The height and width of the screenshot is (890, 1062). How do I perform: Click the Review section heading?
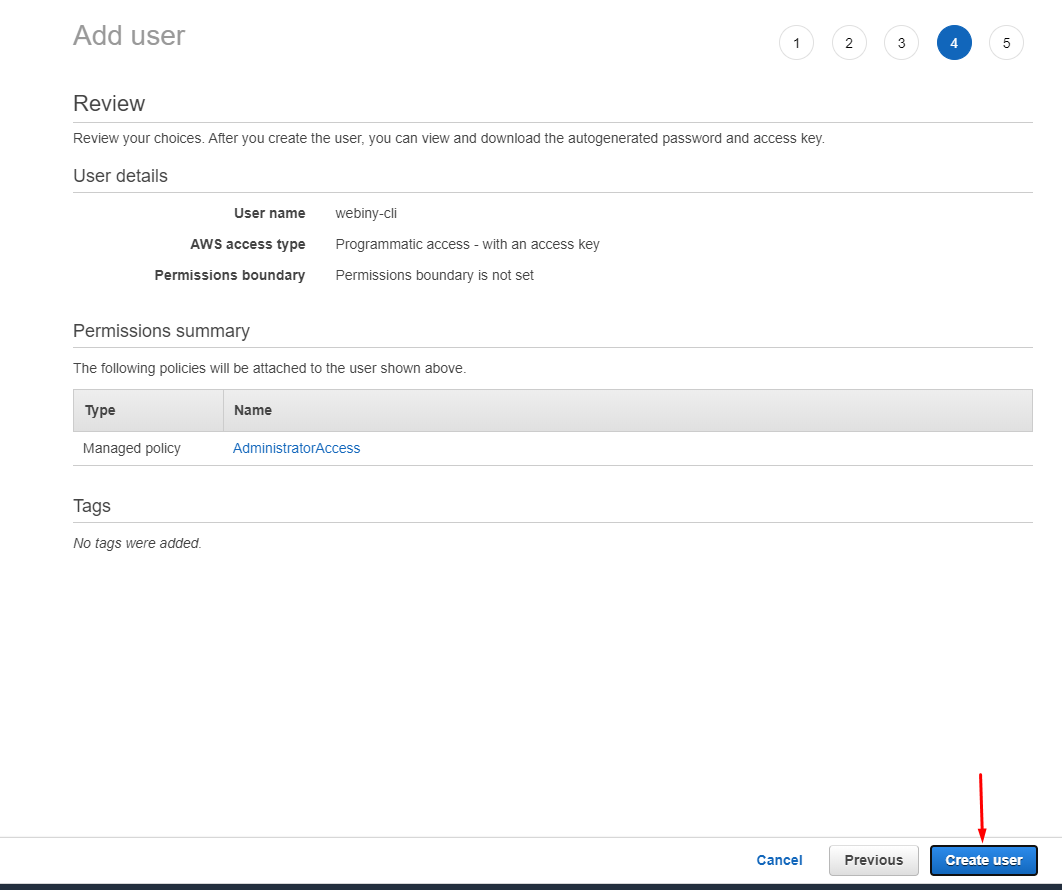[108, 103]
